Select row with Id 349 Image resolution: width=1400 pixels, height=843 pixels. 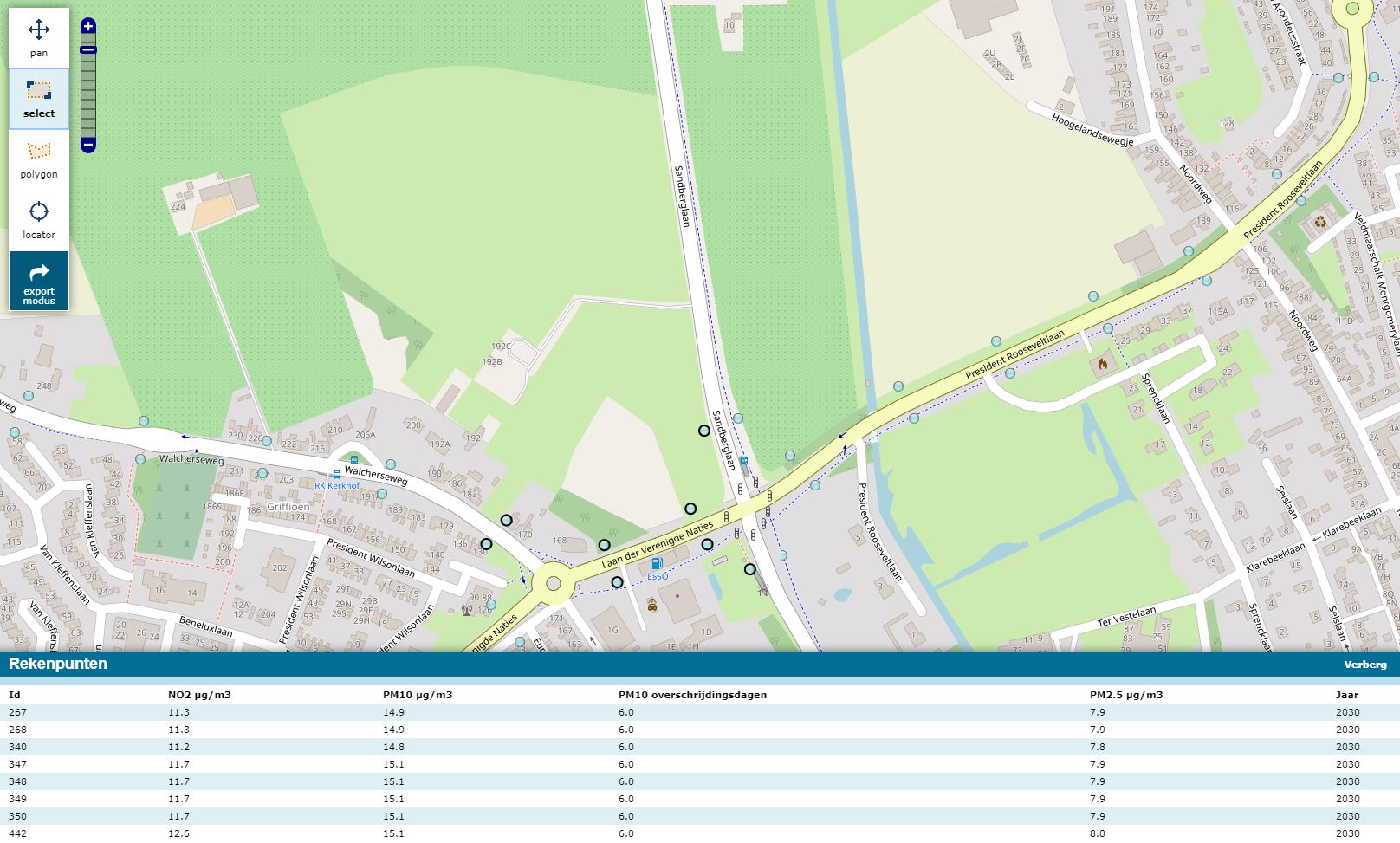[700, 799]
